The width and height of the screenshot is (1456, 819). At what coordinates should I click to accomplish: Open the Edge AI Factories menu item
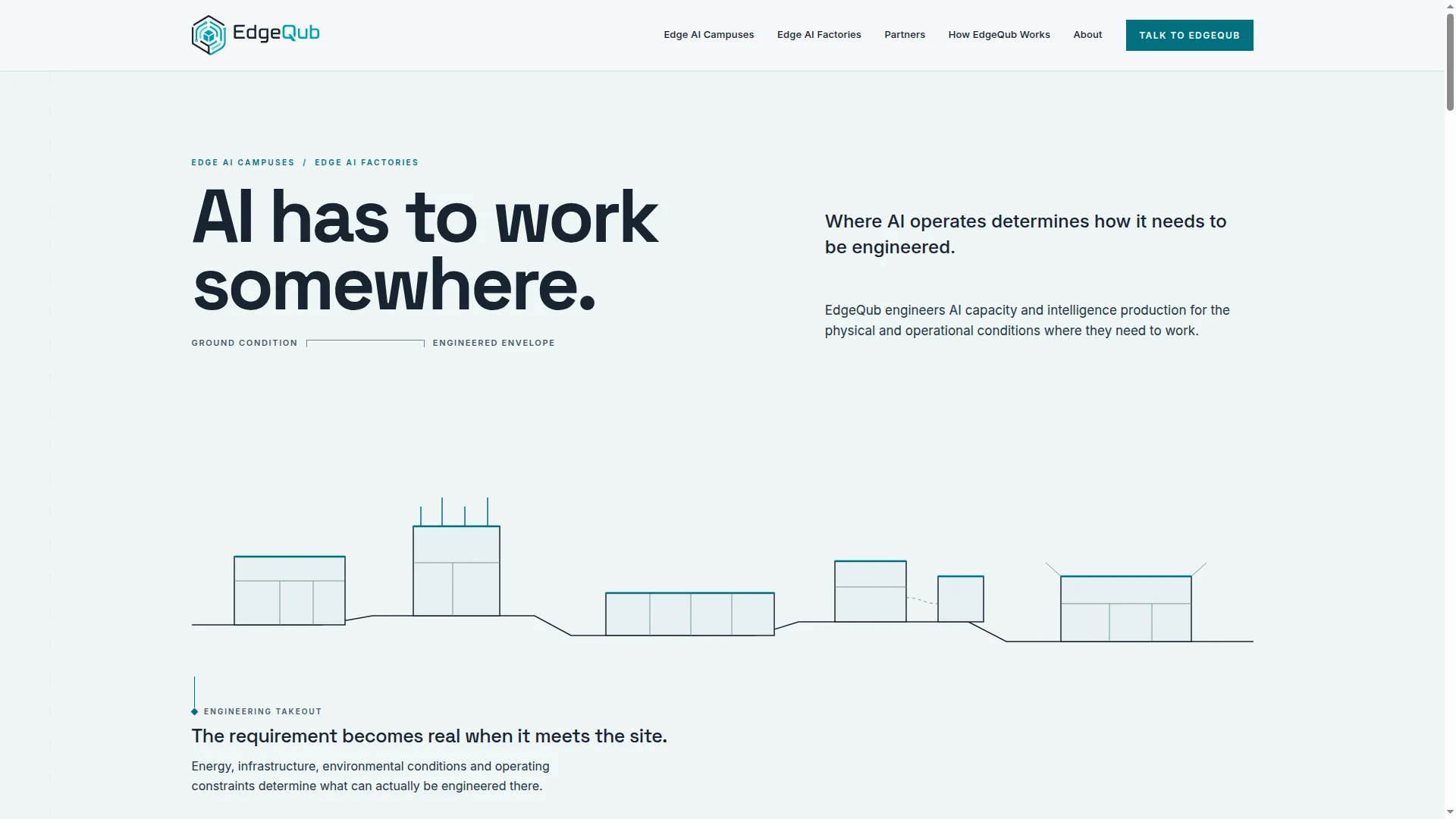tap(819, 35)
